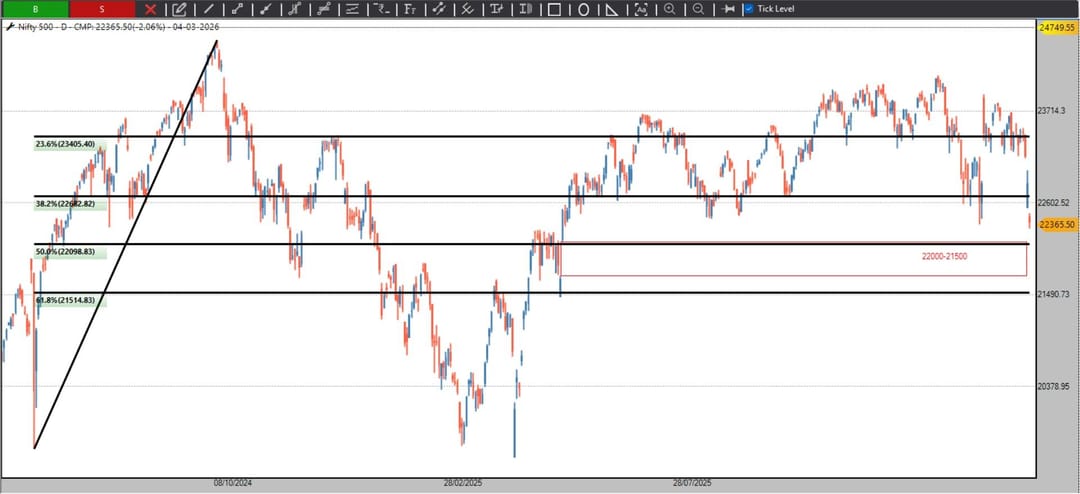Screen dimensions: 1080x494
Task: Click the red S sell button
Action: [103, 9]
